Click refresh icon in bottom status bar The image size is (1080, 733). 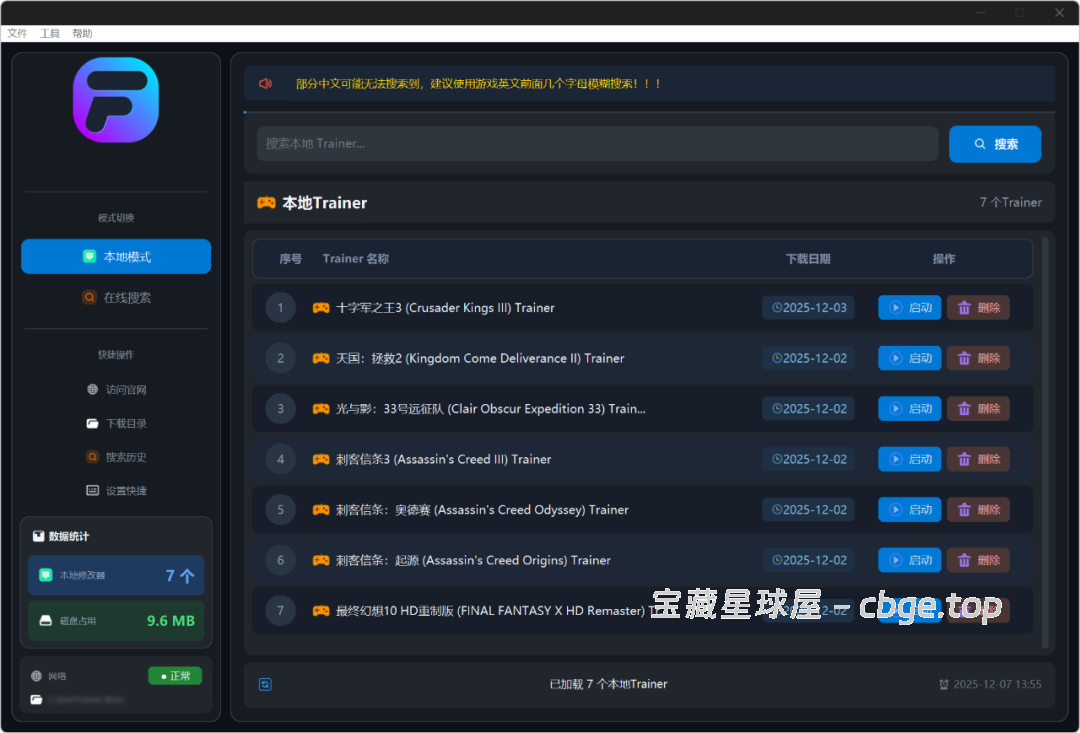[265, 684]
